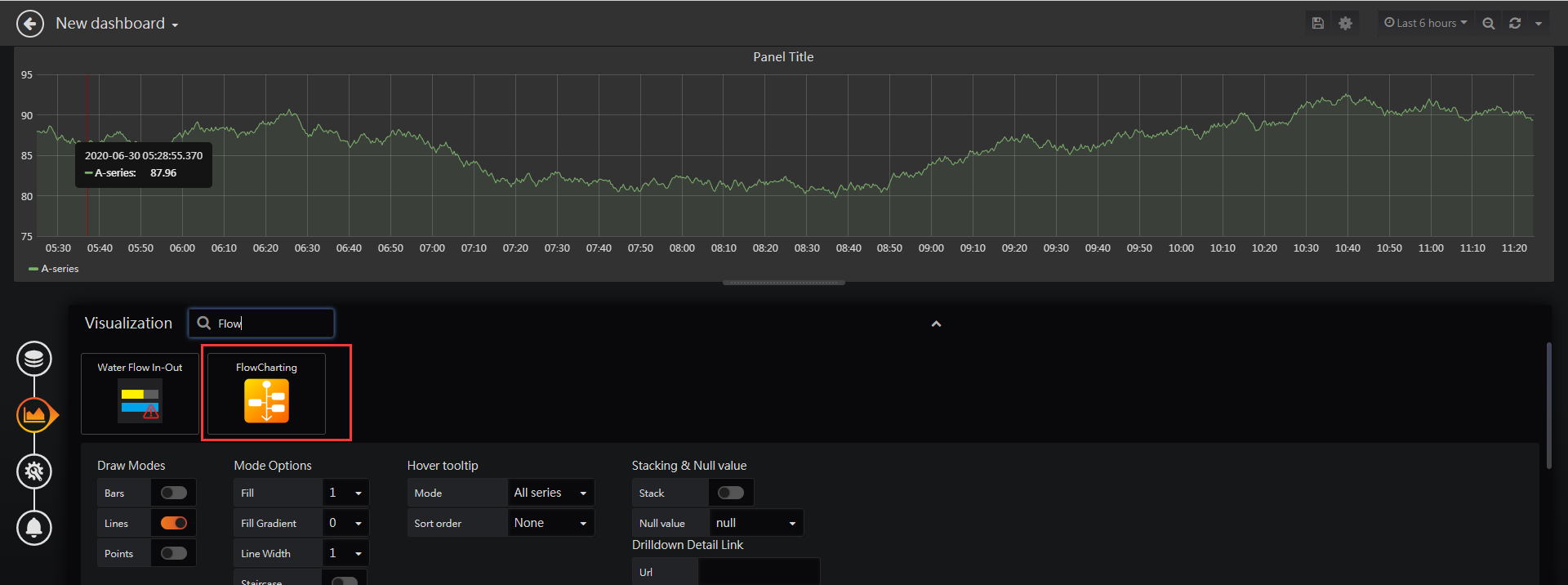Click the Panel Title header menu

[783, 57]
